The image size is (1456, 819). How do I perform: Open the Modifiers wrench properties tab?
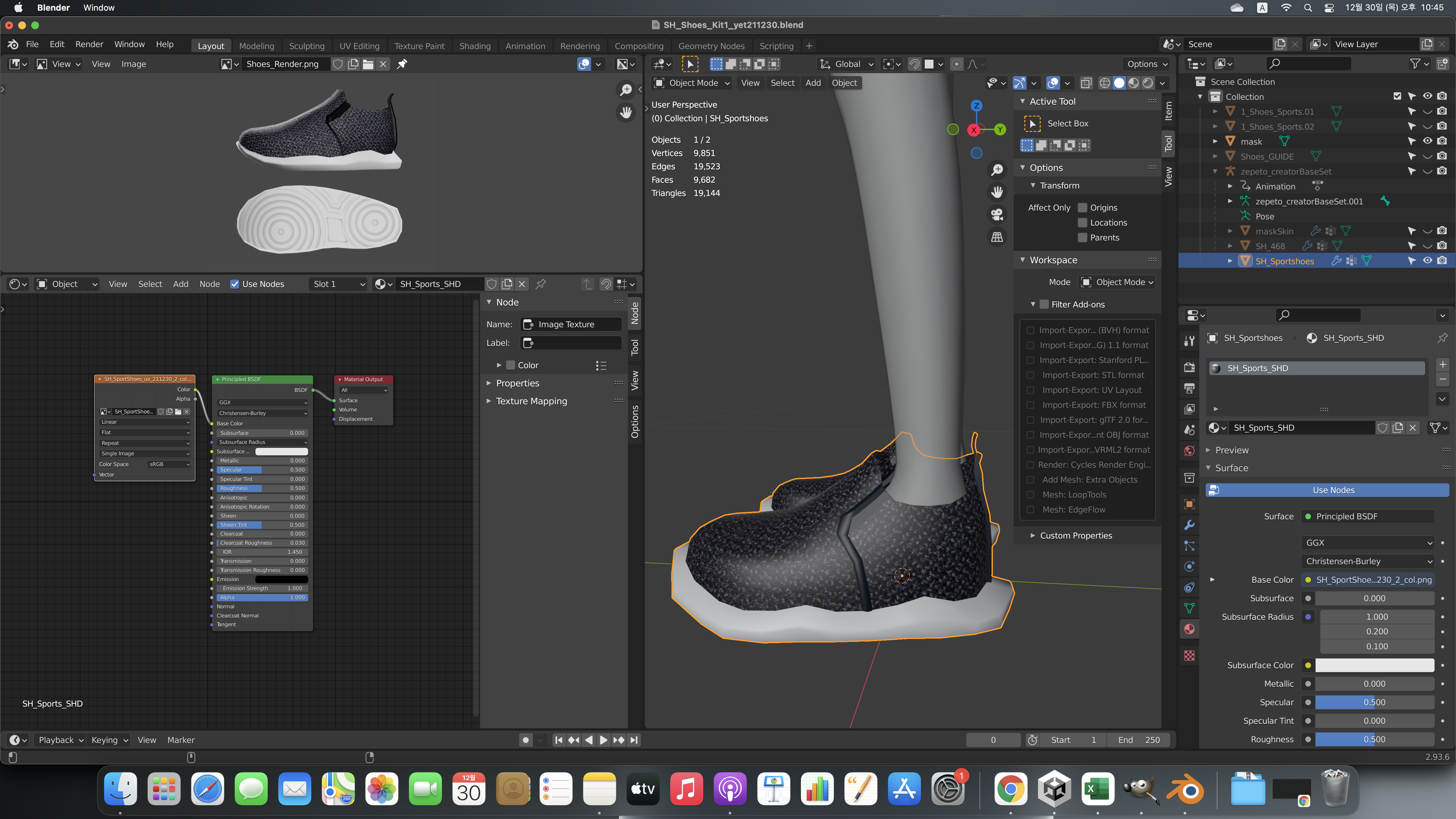click(x=1189, y=525)
